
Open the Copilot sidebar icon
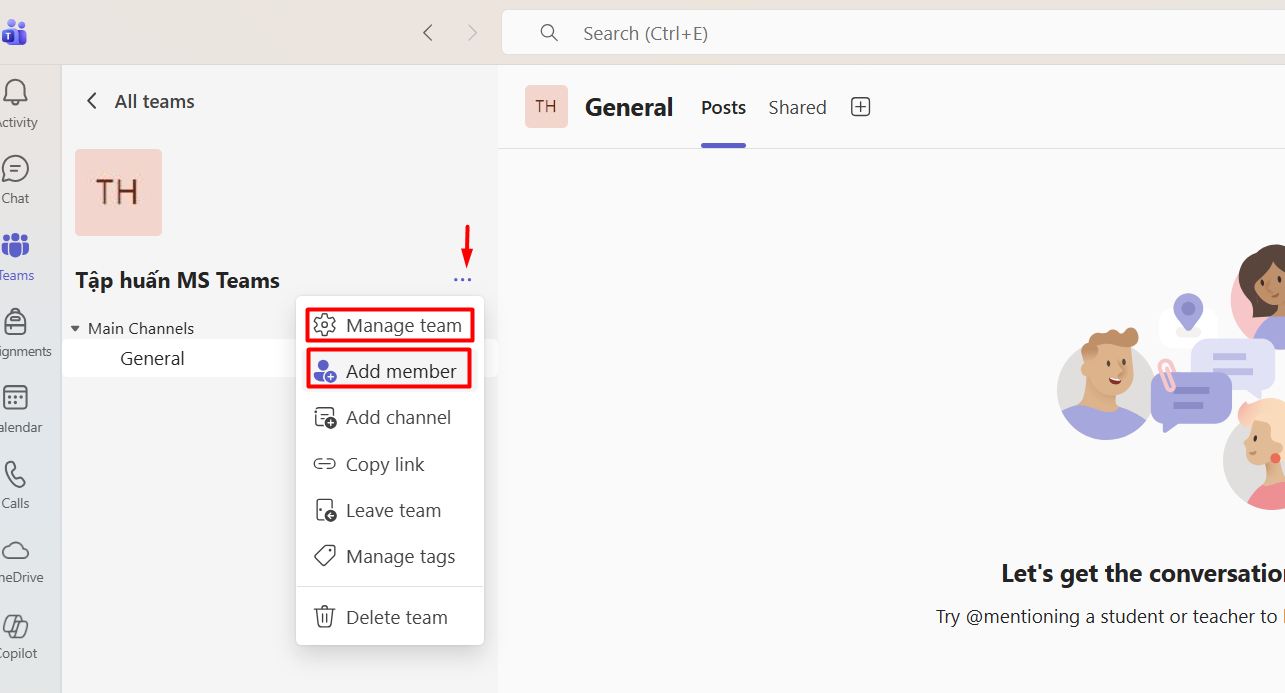tap(15, 627)
